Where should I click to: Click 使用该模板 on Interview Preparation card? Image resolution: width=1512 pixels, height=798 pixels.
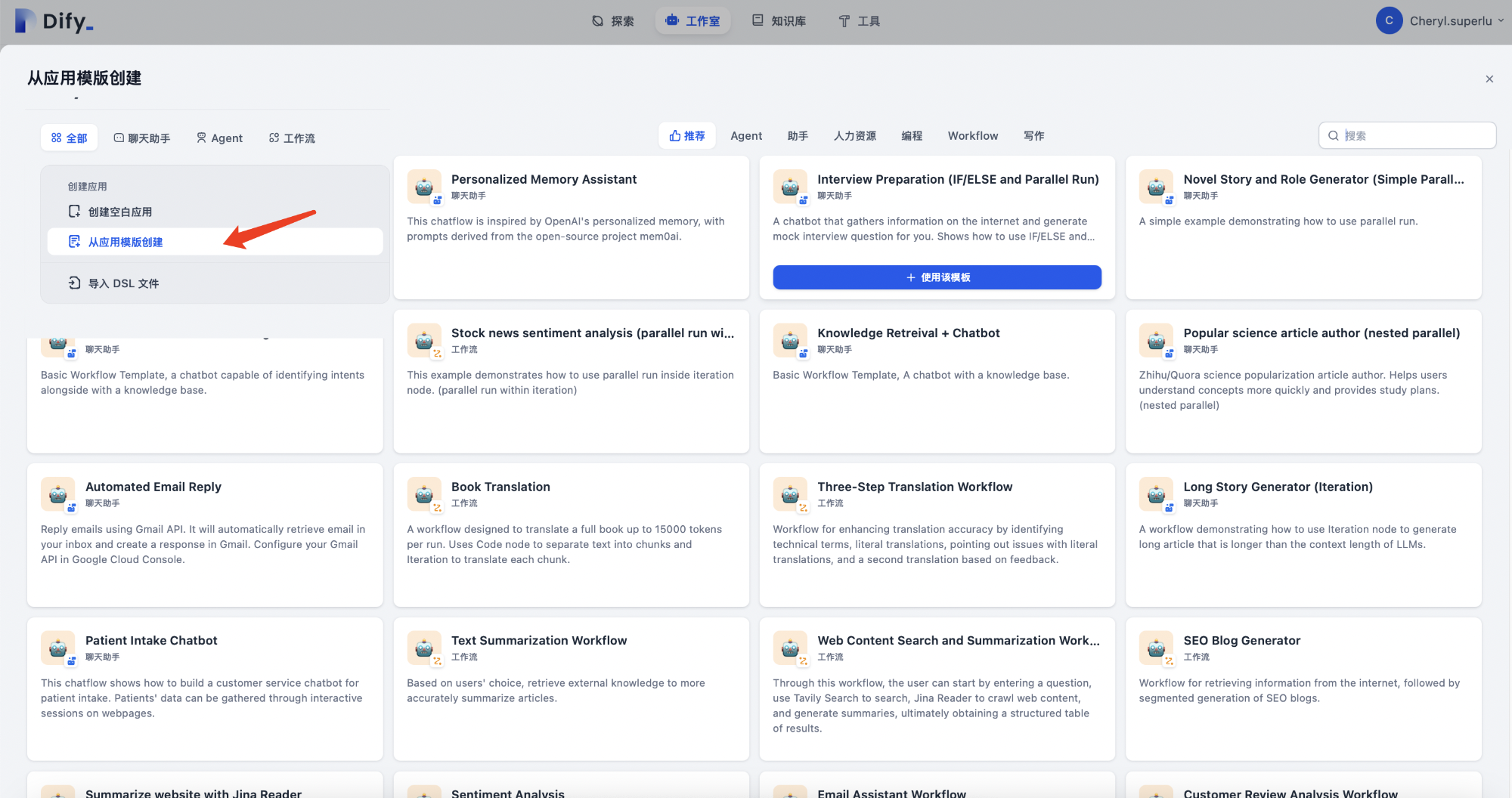(x=937, y=277)
